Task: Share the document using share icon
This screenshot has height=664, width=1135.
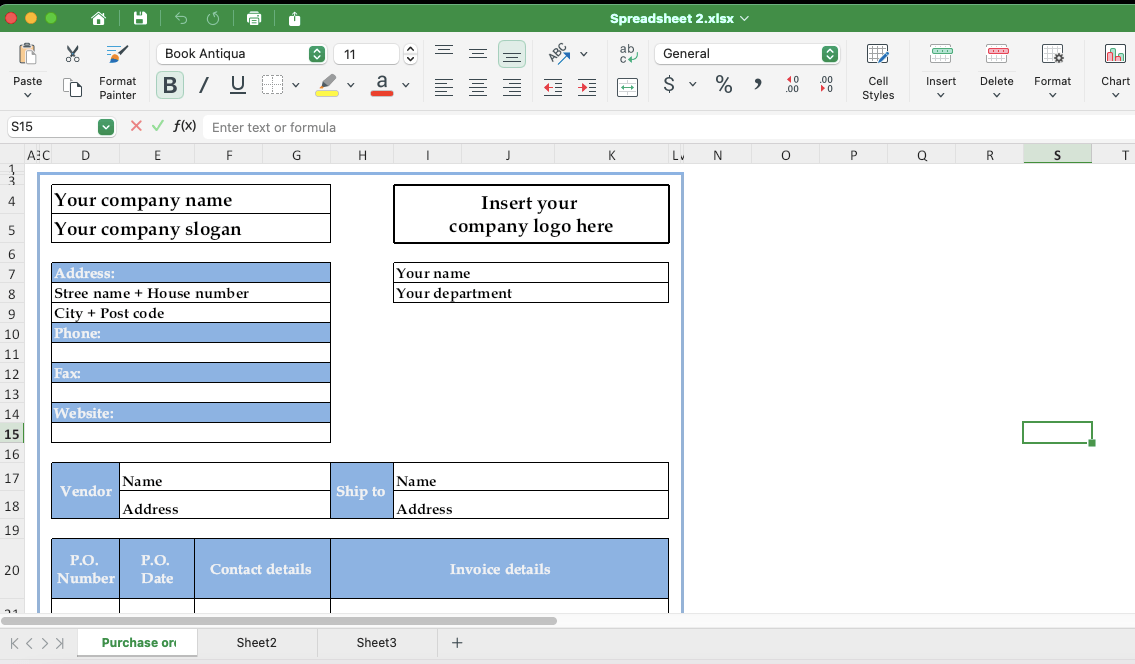Action: [294, 19]
